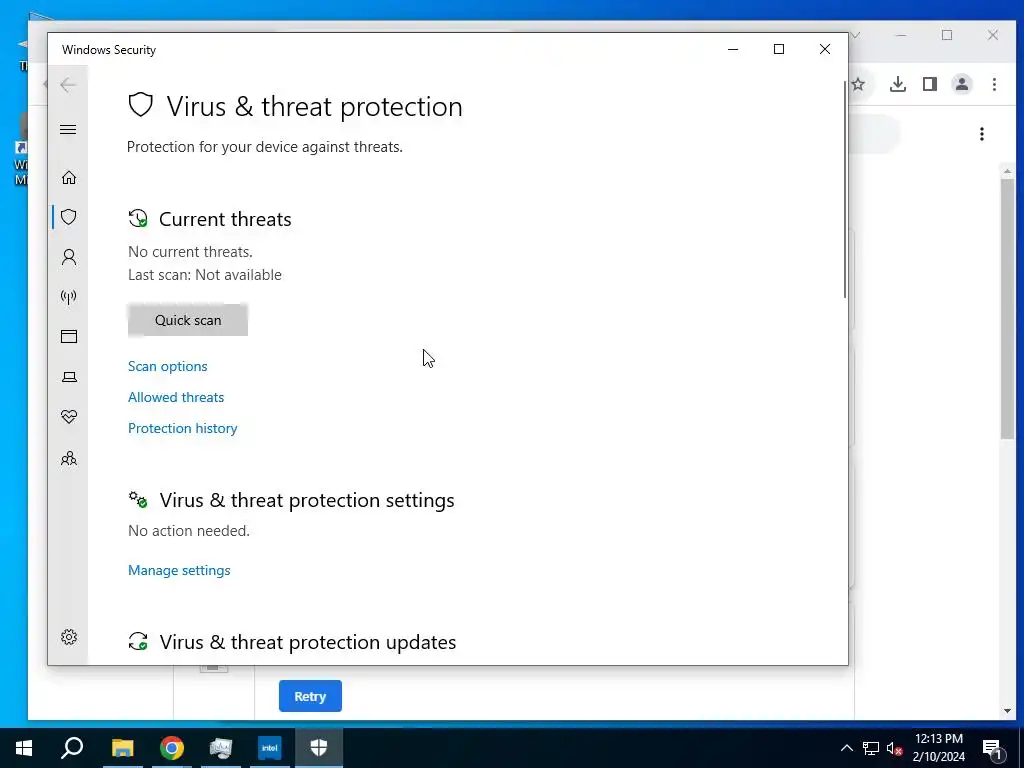Screen dimensions: 1024x768
Task: Click 'Last scan: Not available' text
Action: [x=205, y=275]
